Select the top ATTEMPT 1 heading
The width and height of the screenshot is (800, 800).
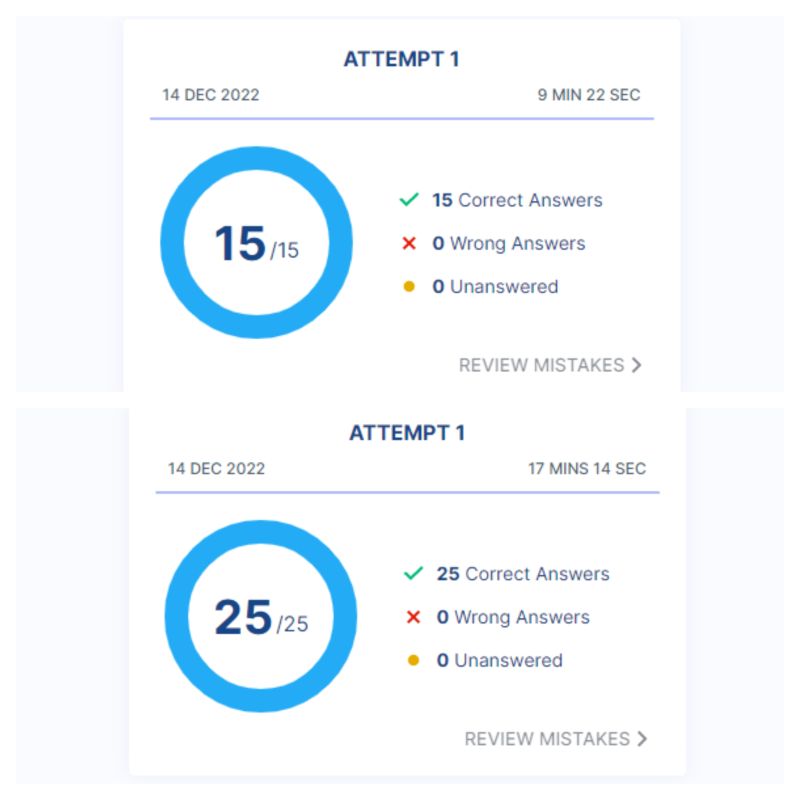(402, 59)
